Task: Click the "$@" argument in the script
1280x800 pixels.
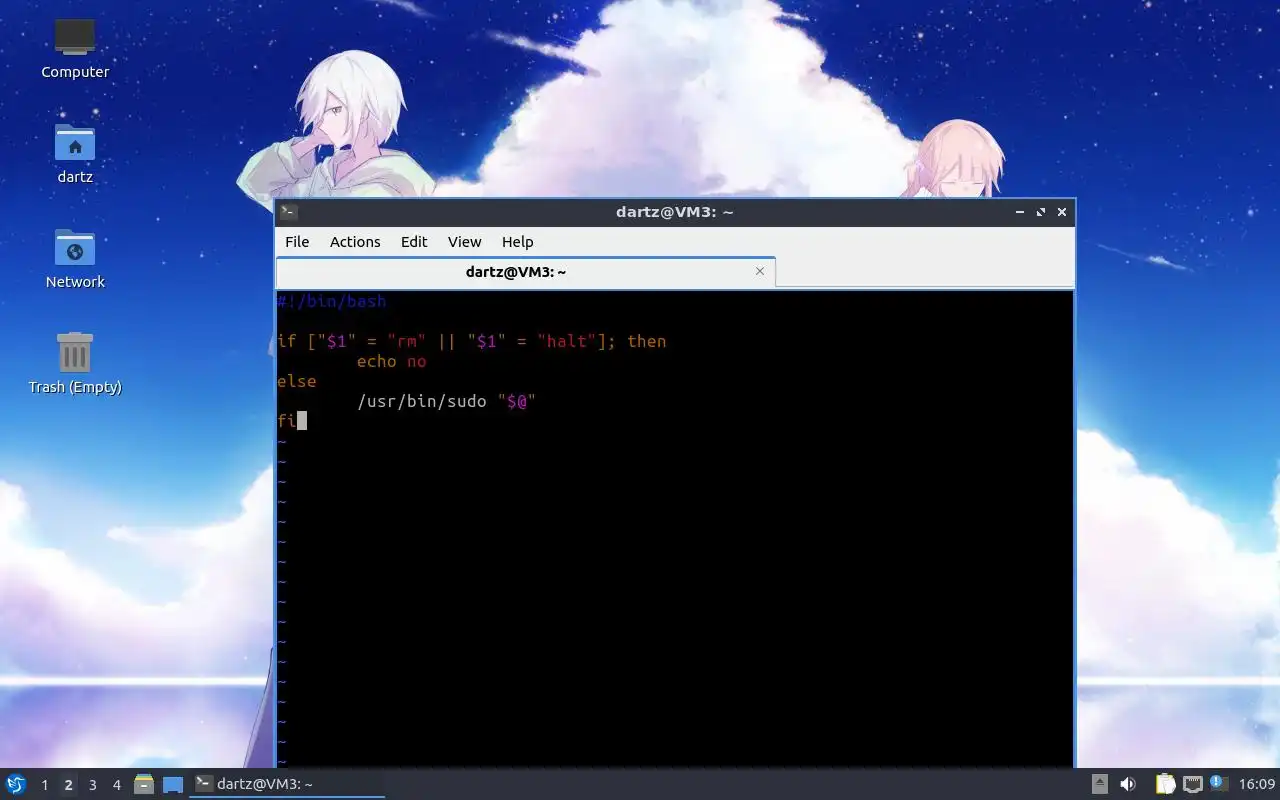Action: [x=516, y=401]
